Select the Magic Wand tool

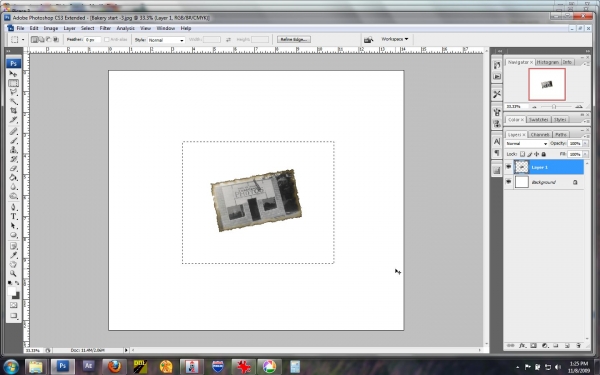[x=13, y=101]
